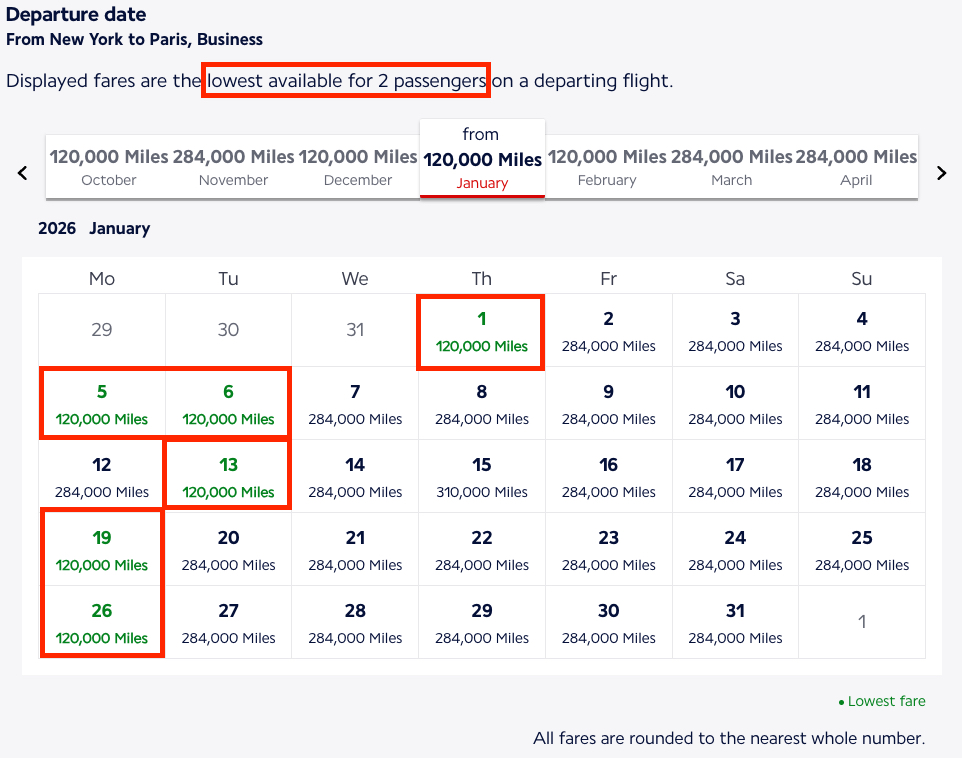
Task: Select January 10 departure date
Action: click(735, 403)
